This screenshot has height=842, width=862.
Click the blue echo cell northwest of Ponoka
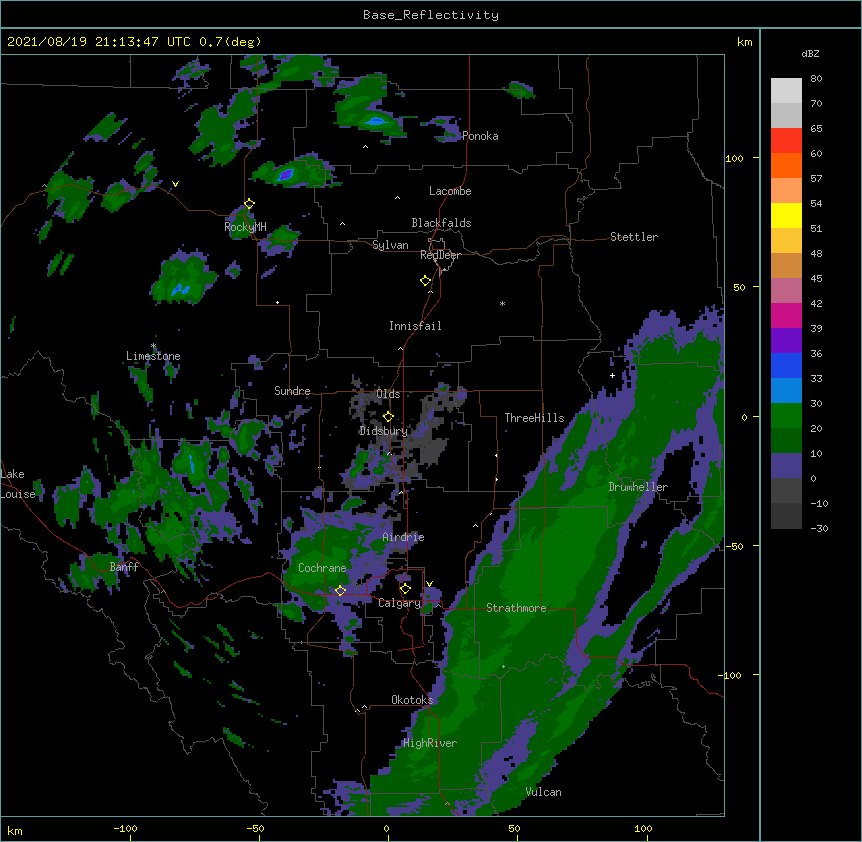375,121
